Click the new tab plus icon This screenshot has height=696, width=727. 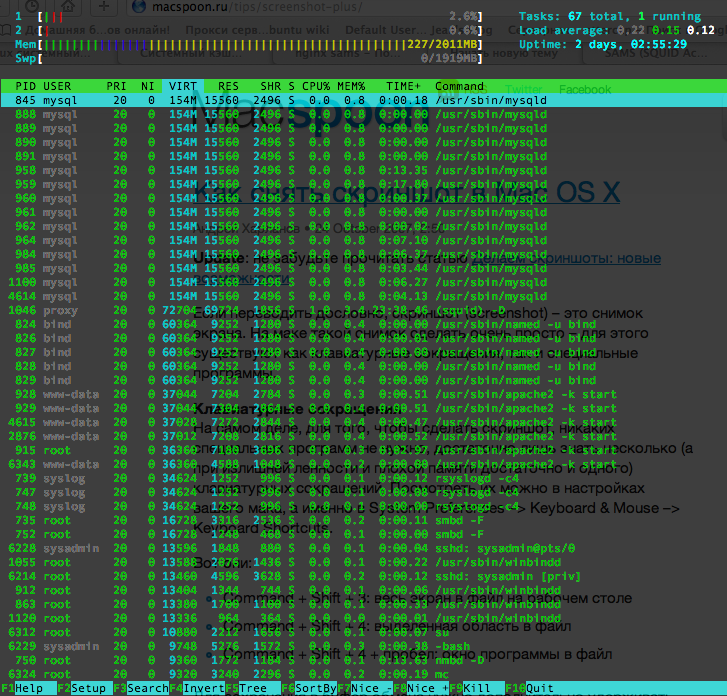(104, 6)
